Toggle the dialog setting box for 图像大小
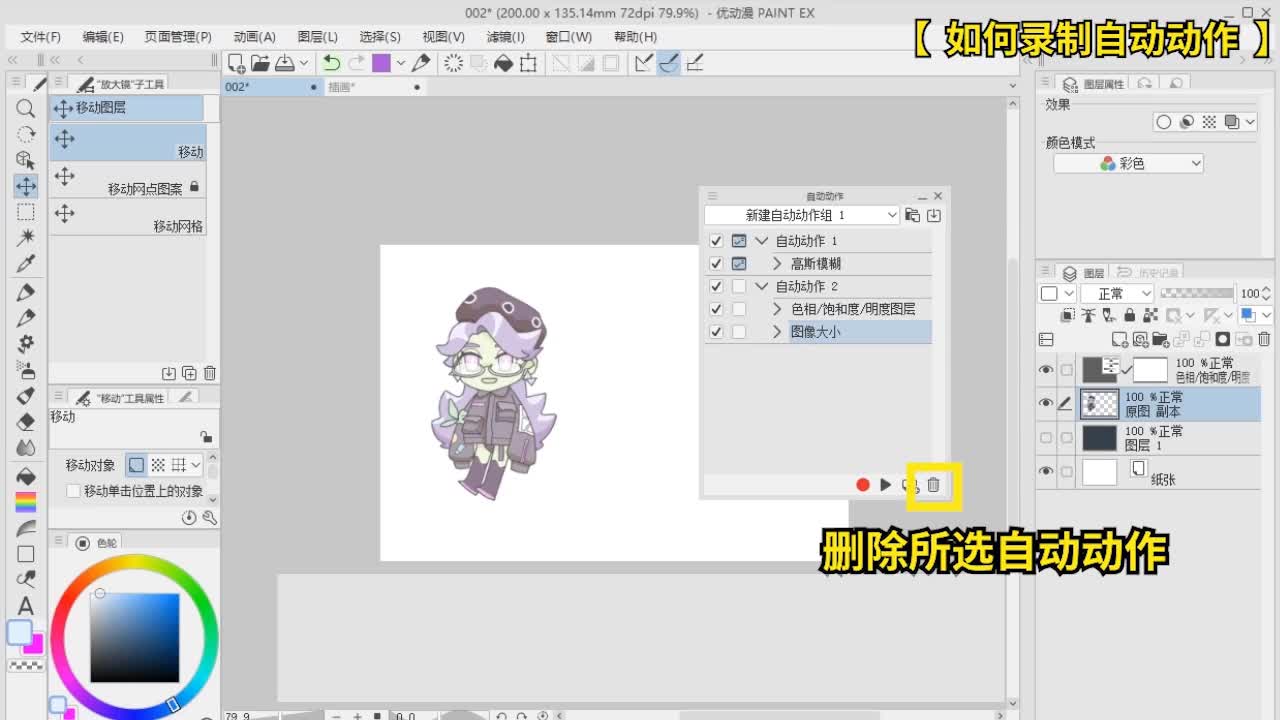The width and height of the screenshot is (1280, 720). pos(739,332)
